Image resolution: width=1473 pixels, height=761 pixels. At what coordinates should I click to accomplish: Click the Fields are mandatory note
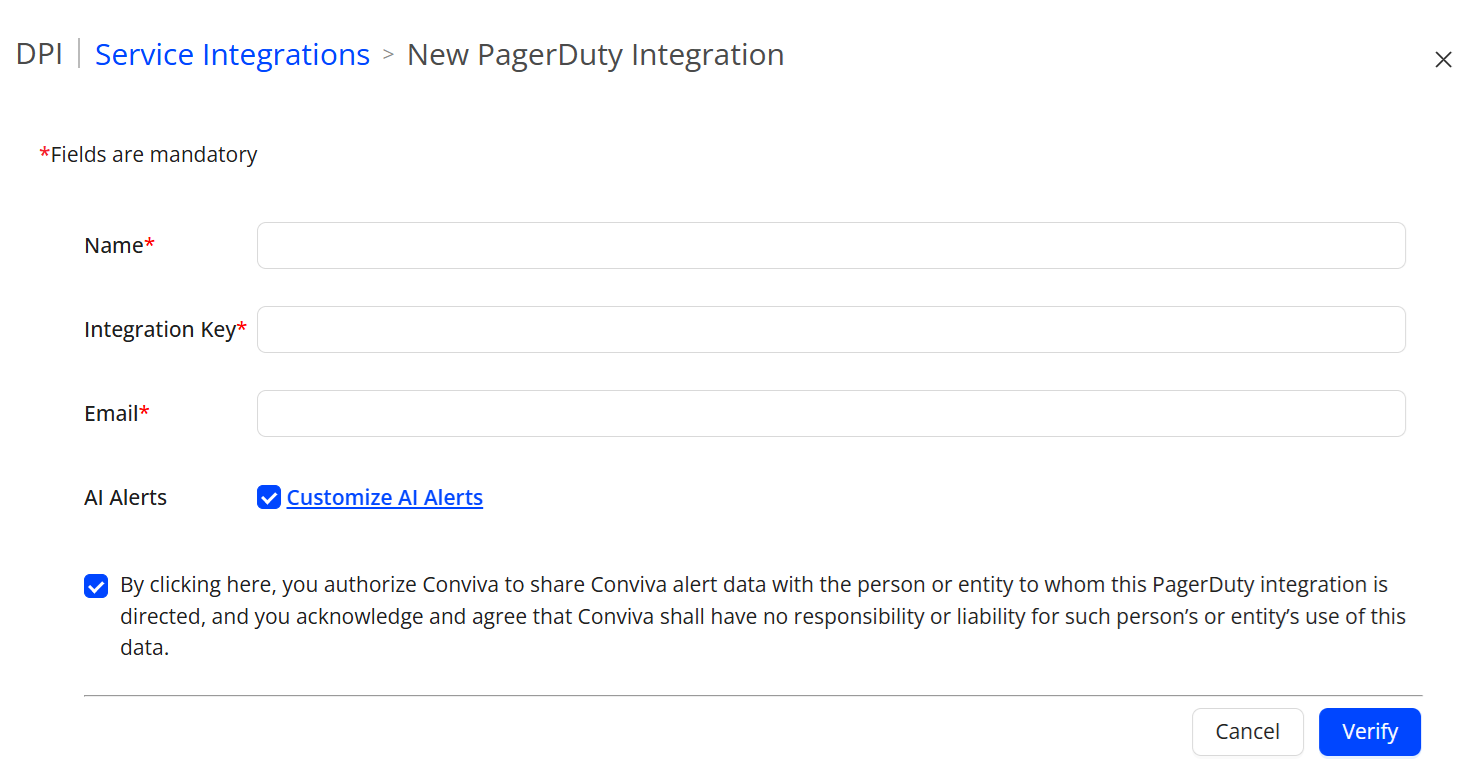click(153, 154)
